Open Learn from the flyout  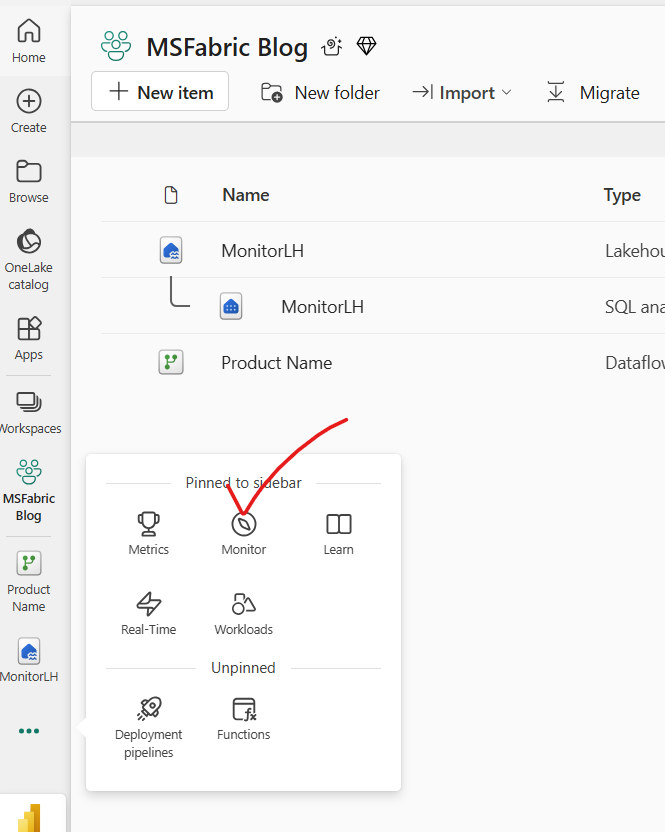click(x=339, y=533)
